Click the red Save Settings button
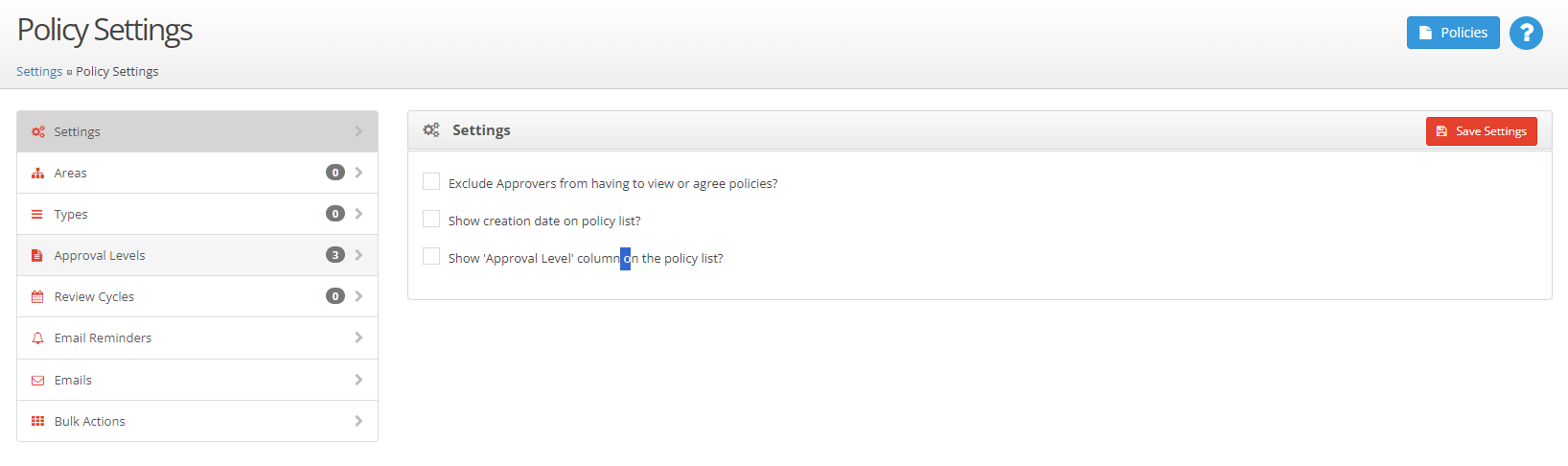The height and width of the screenshot is (466, 1568). pos(1481,131)
